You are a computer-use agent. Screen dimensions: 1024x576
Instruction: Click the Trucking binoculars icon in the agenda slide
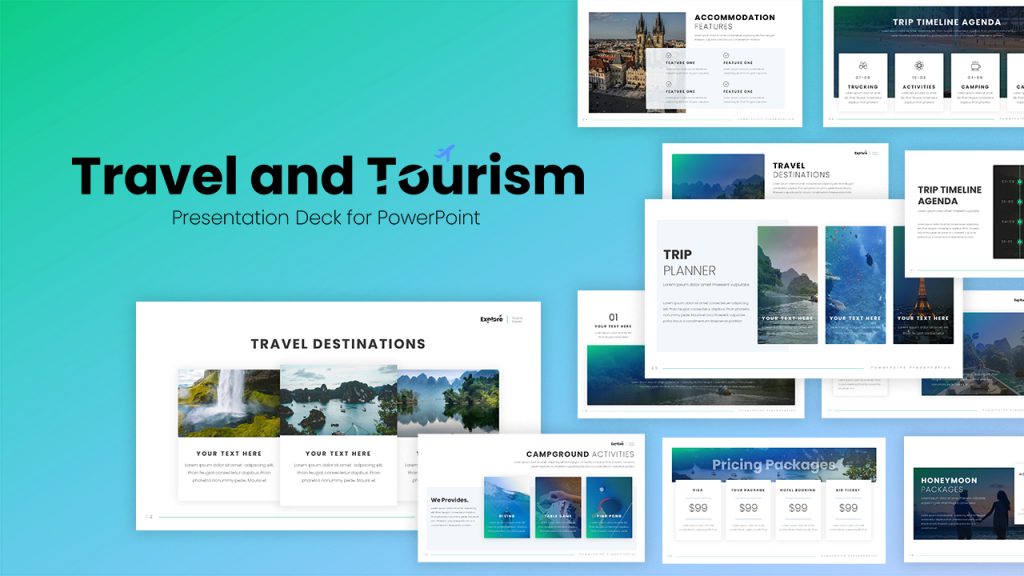click(x=863, y=66)
